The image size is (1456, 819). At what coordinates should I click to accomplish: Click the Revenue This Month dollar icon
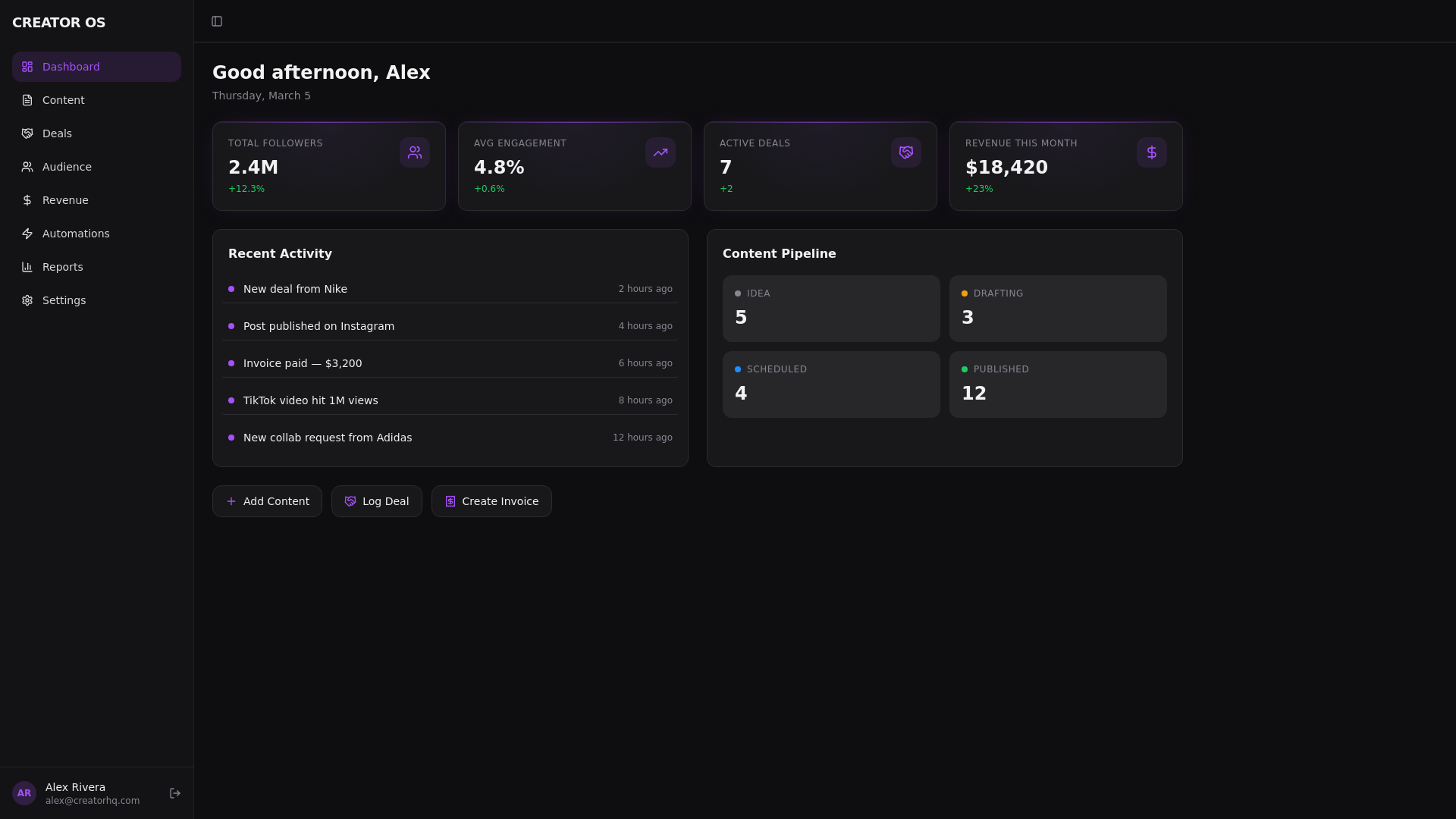coord(1152,152)
